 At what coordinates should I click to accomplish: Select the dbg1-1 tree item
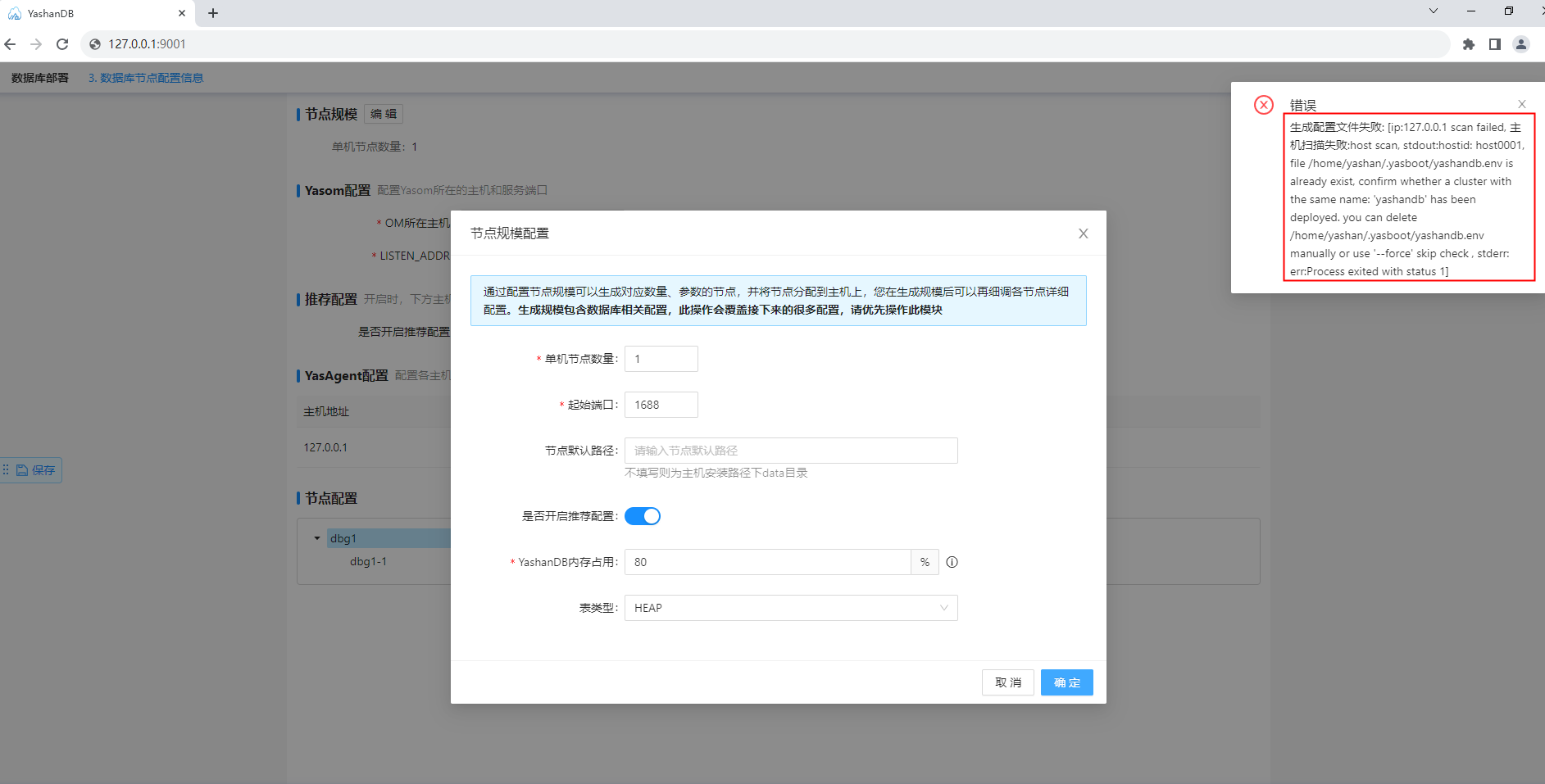[x=368, y=561]
